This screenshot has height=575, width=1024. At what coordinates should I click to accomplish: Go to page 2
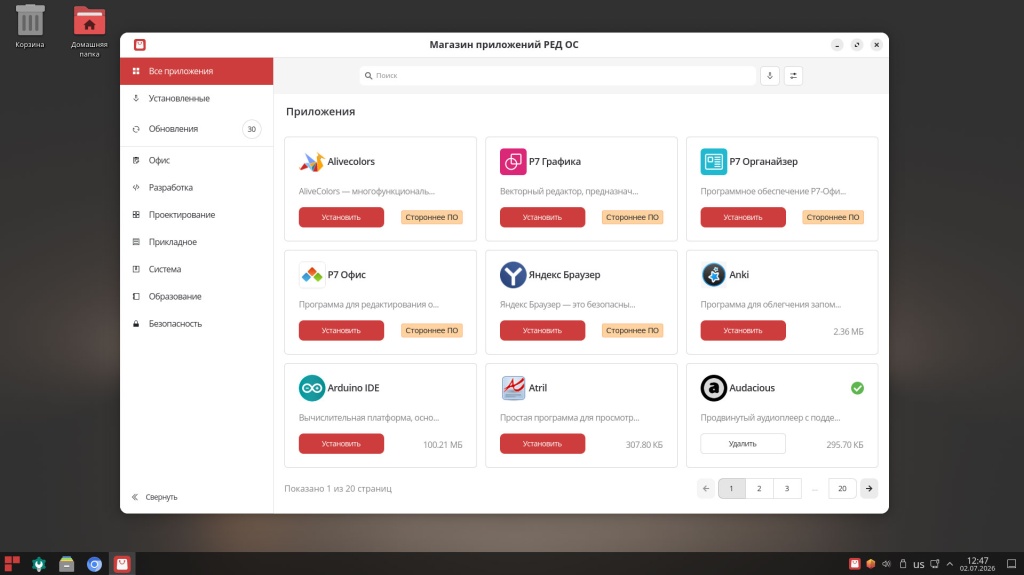[759, 488]
